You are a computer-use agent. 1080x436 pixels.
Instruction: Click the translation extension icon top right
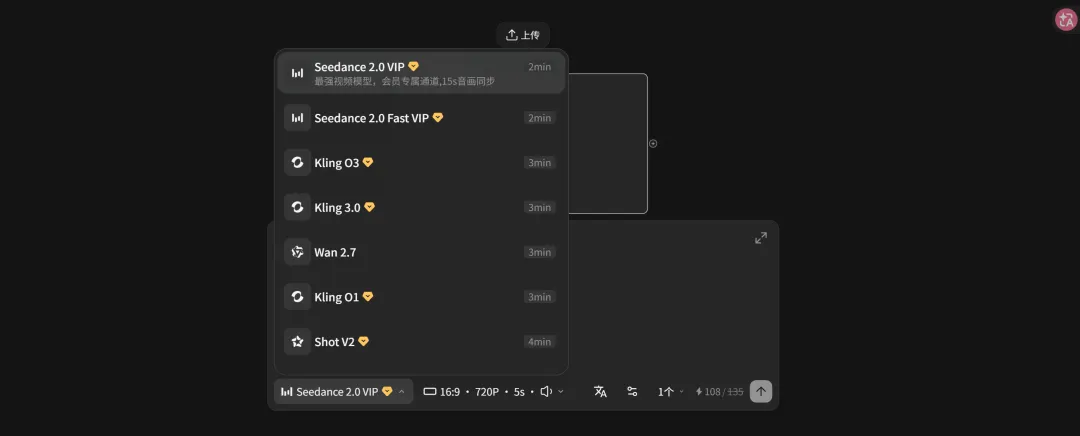1066,19
